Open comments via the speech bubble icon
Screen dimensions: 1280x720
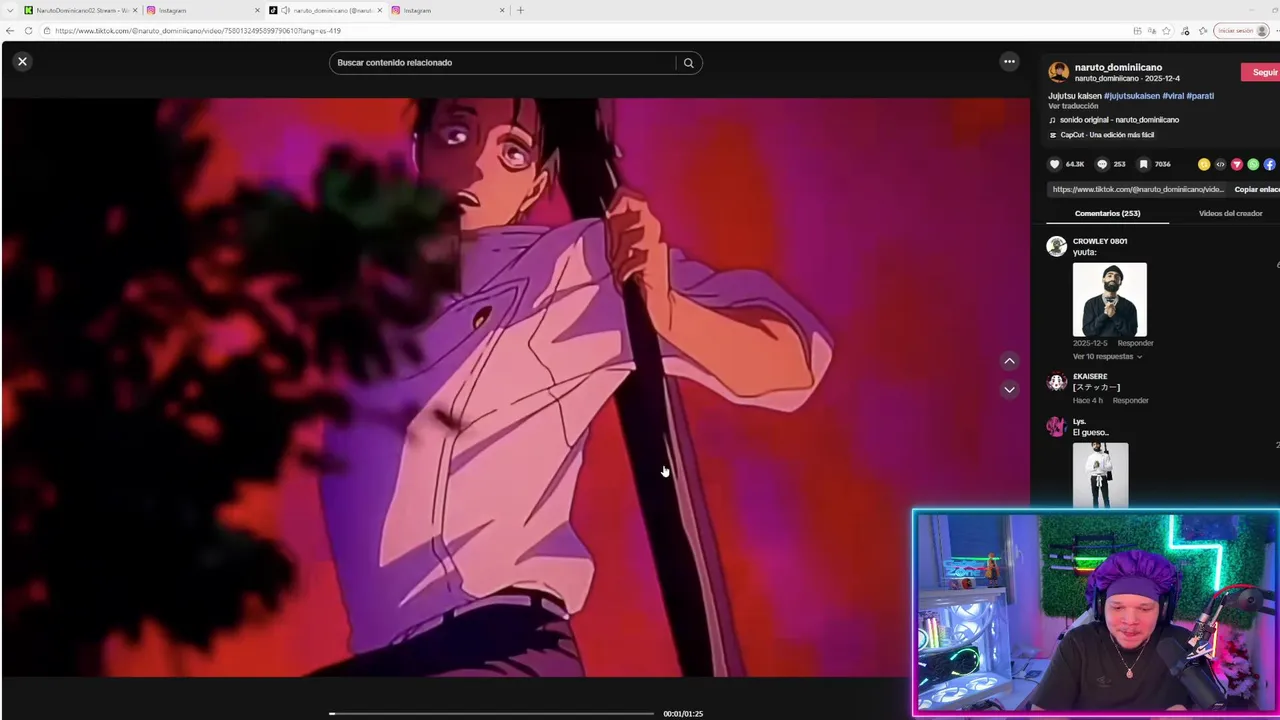tap(1102, 164)
